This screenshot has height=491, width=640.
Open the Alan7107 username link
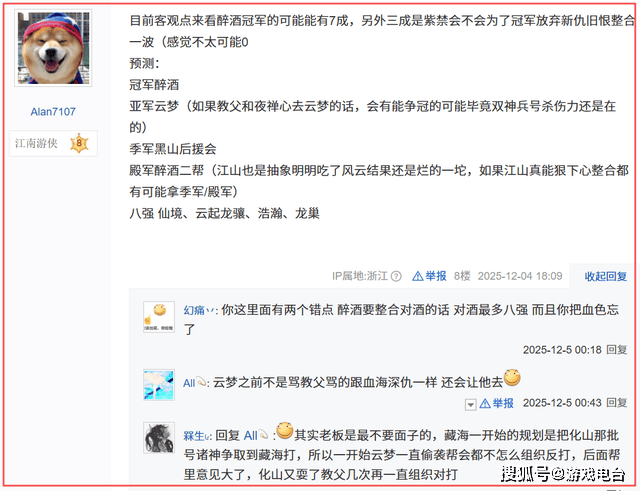click(x=53, y=112)
